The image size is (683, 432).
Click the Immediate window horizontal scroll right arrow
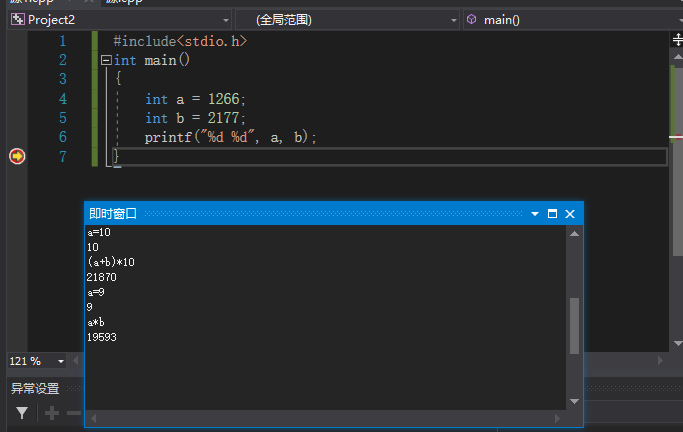tap(557, 418)
